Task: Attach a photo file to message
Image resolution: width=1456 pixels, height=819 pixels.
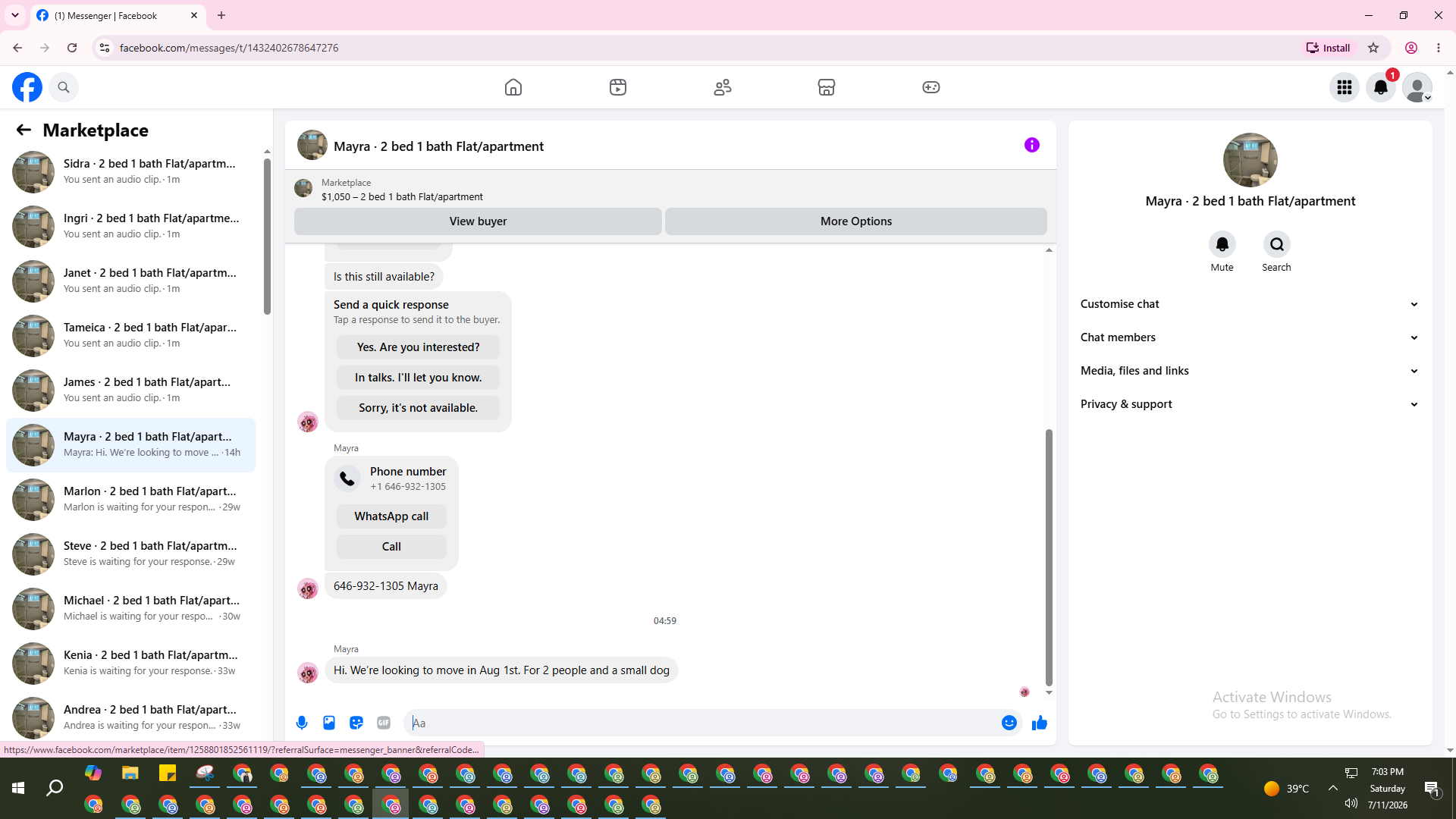Action: pyautogui.click(x=329, y=723)
